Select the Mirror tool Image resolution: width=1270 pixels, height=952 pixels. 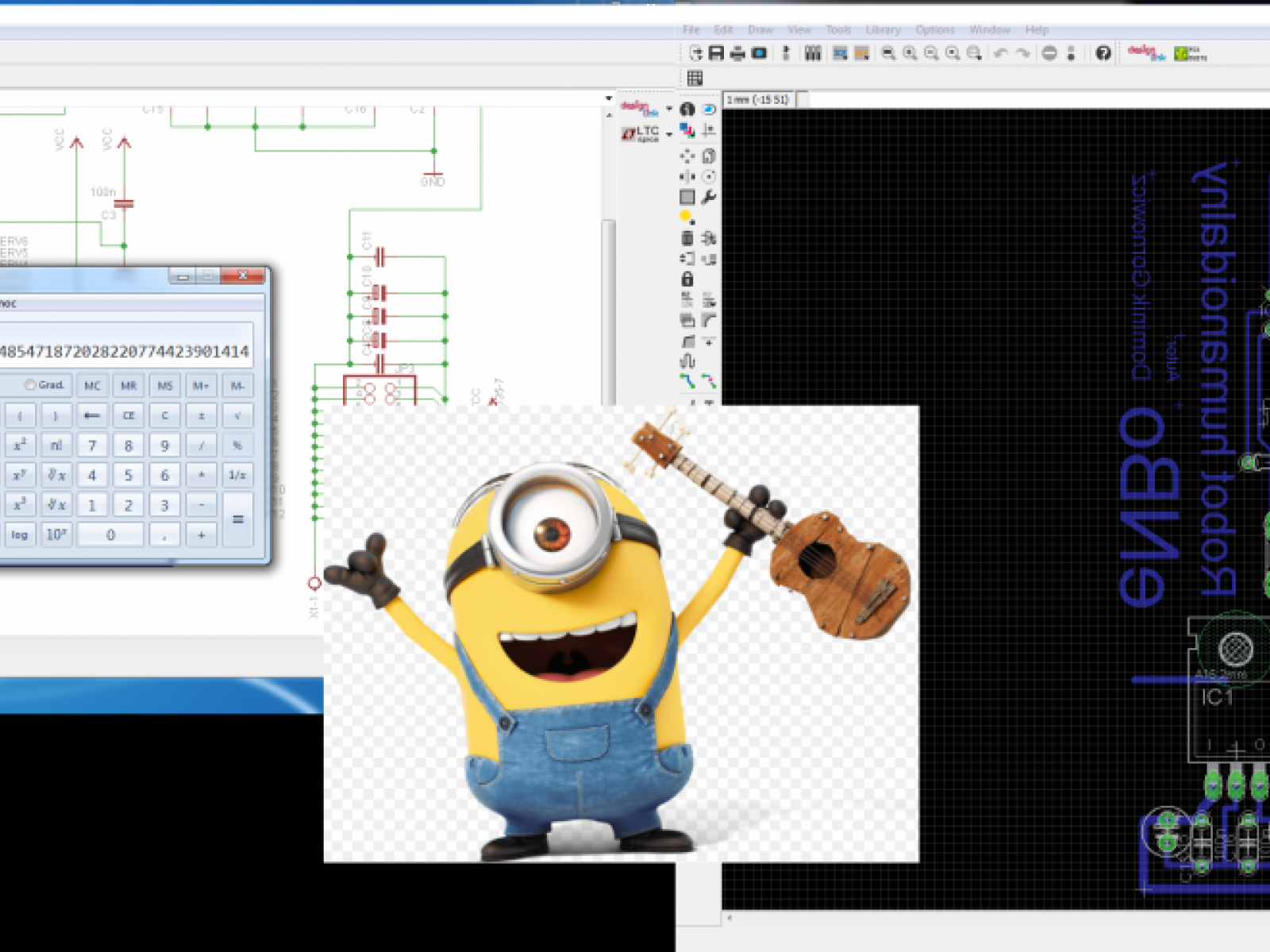tap(687, 176)
